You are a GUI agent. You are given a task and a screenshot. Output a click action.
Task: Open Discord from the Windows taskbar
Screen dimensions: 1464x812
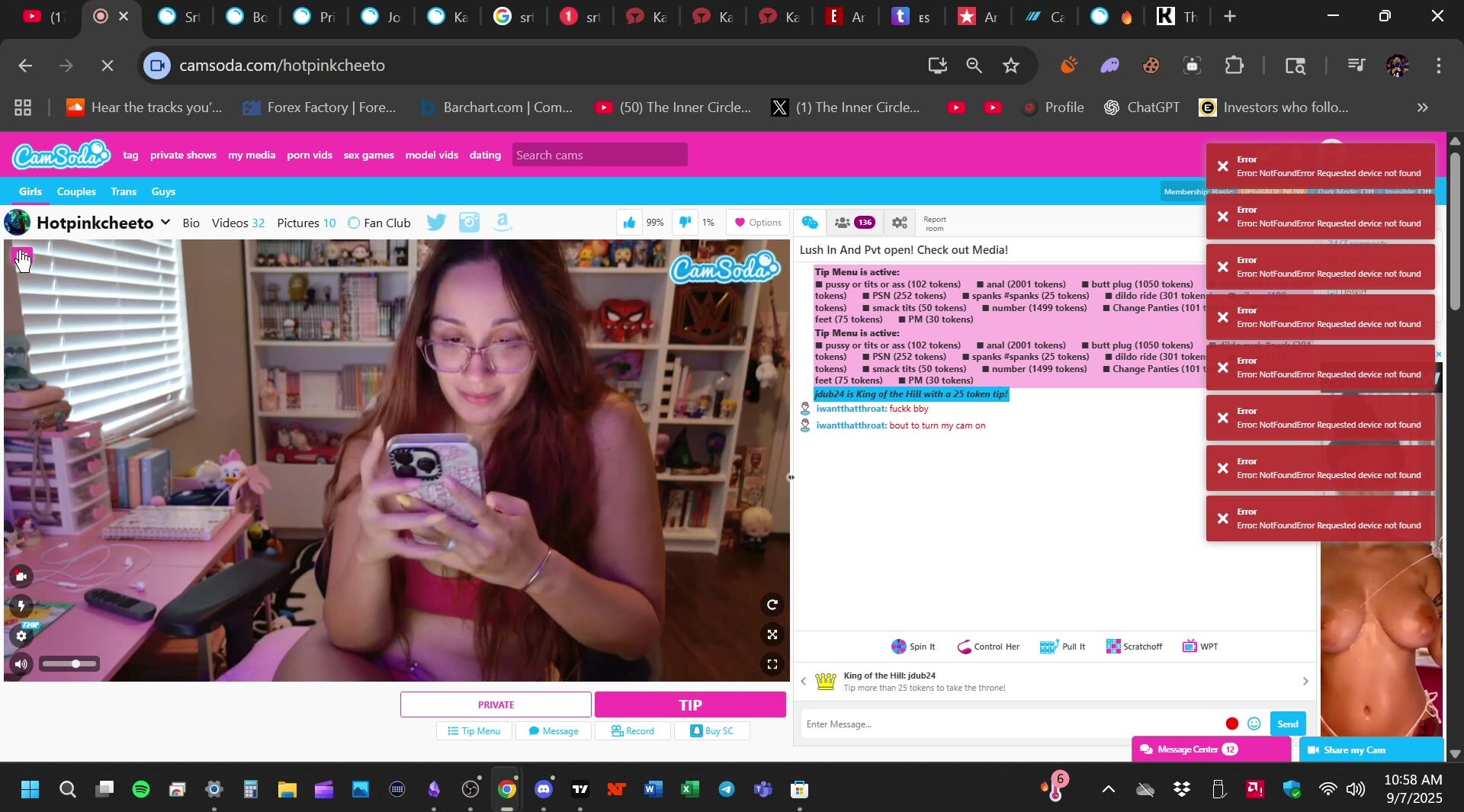[x=544, y=789]
